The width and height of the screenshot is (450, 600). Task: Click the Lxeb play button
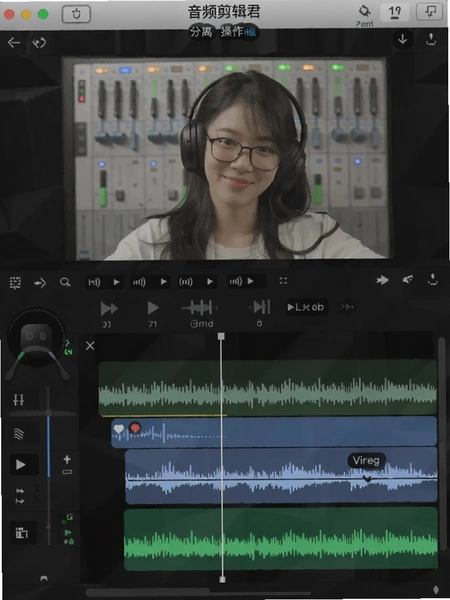306,307
